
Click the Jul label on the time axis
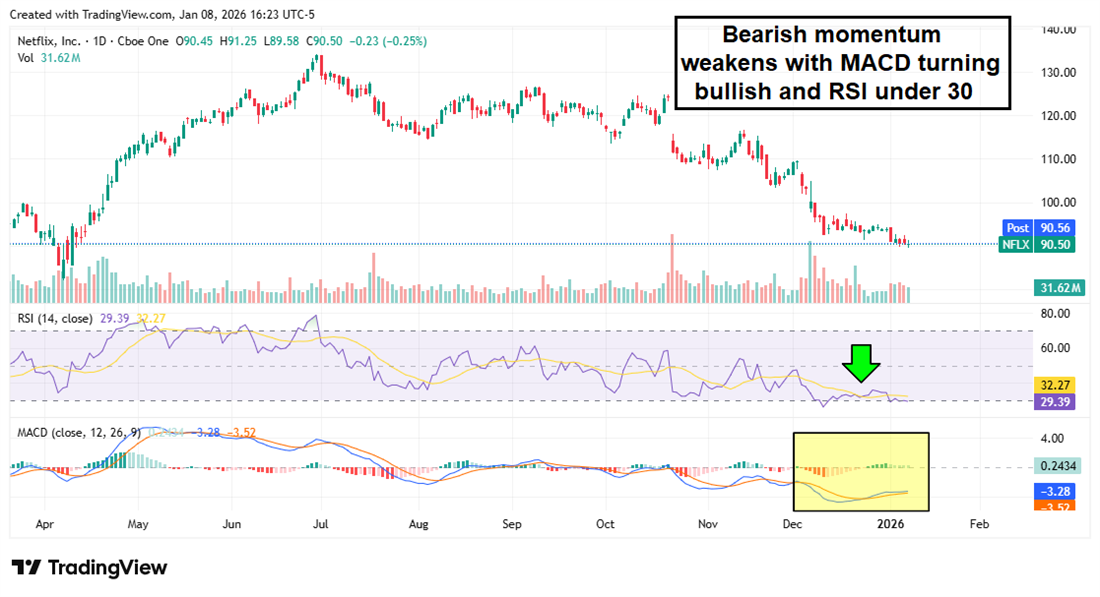321,523
